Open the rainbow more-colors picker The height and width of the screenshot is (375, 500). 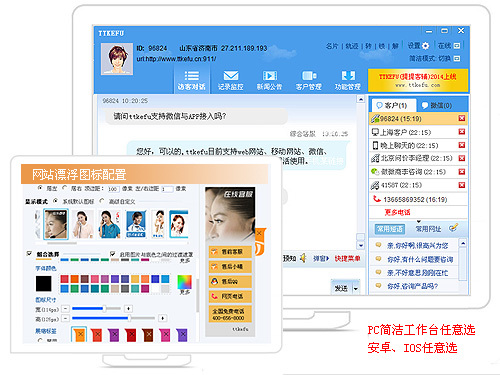[184, 282]
